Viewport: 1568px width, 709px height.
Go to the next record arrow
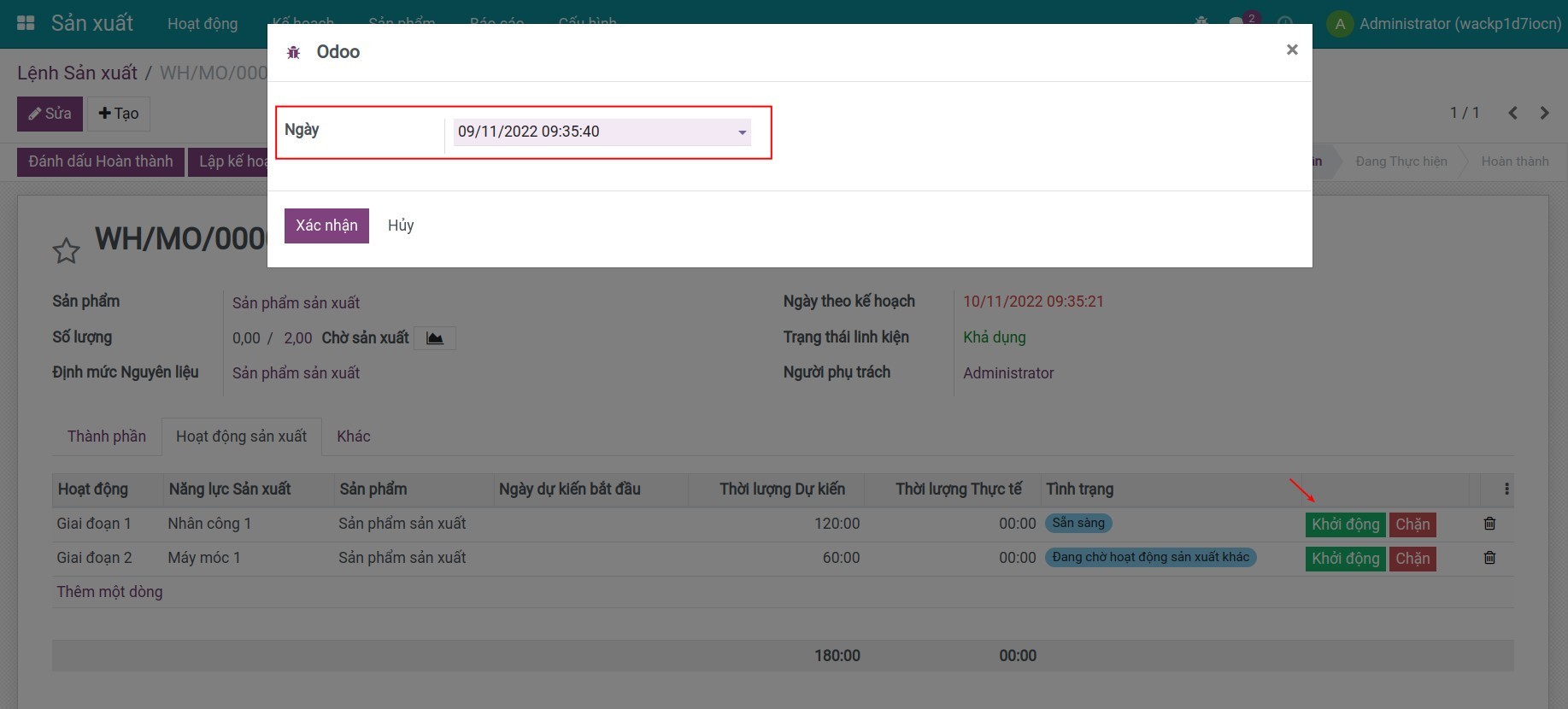(1544, 113)
